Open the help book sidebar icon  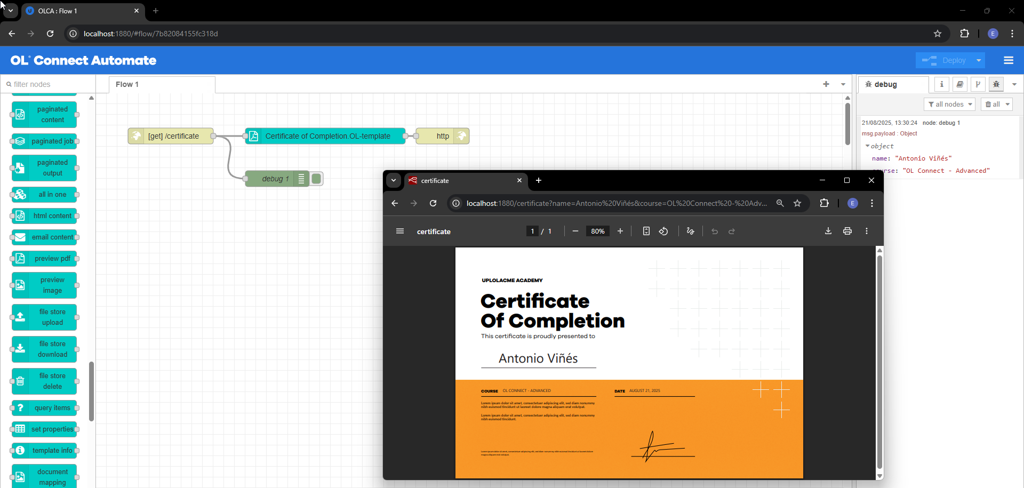[x=959, y=85]
